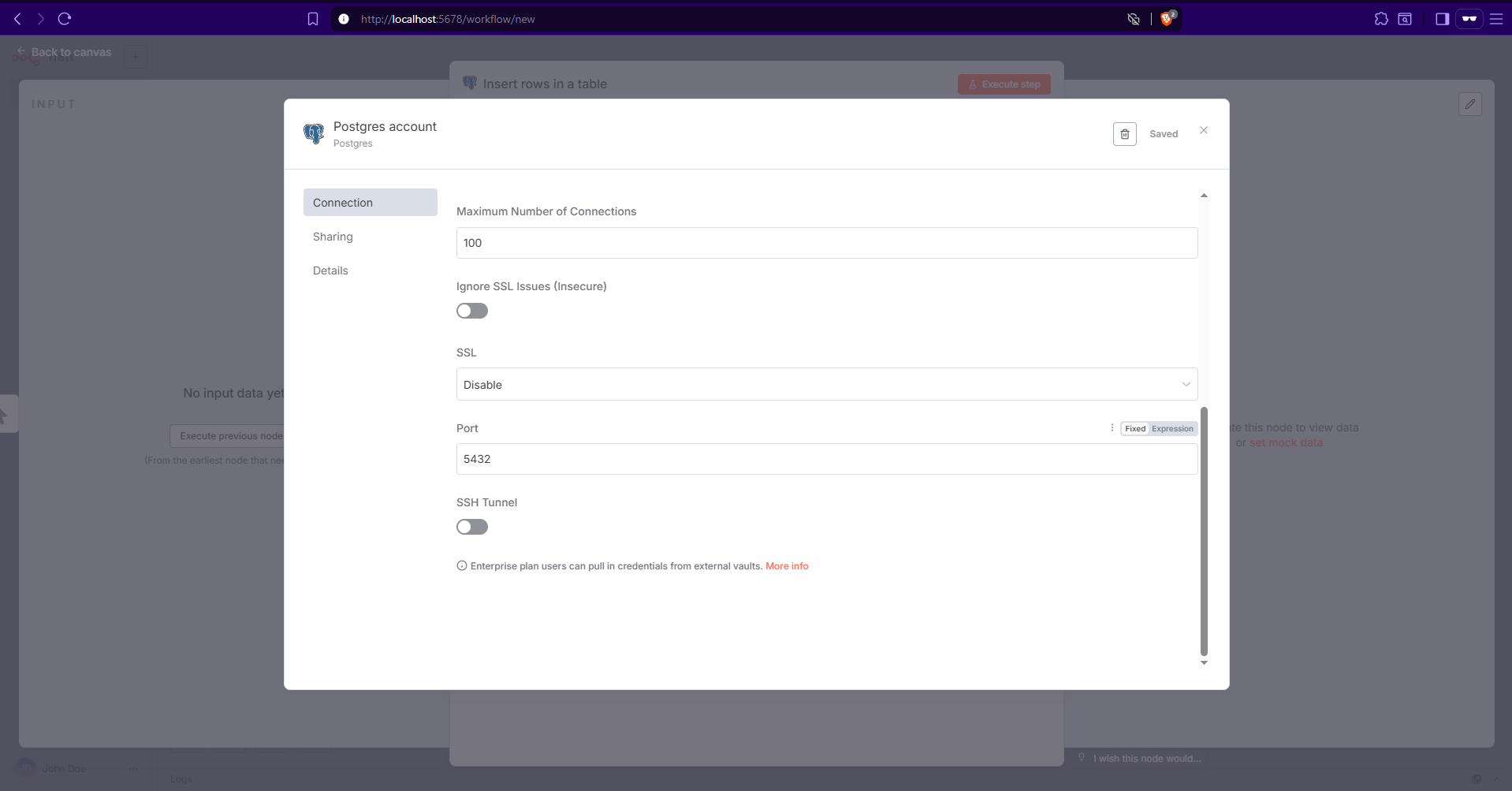Open the browser hamburger menu
The width and height of the screenshot is (1512, 791).
coord(1496,19)
